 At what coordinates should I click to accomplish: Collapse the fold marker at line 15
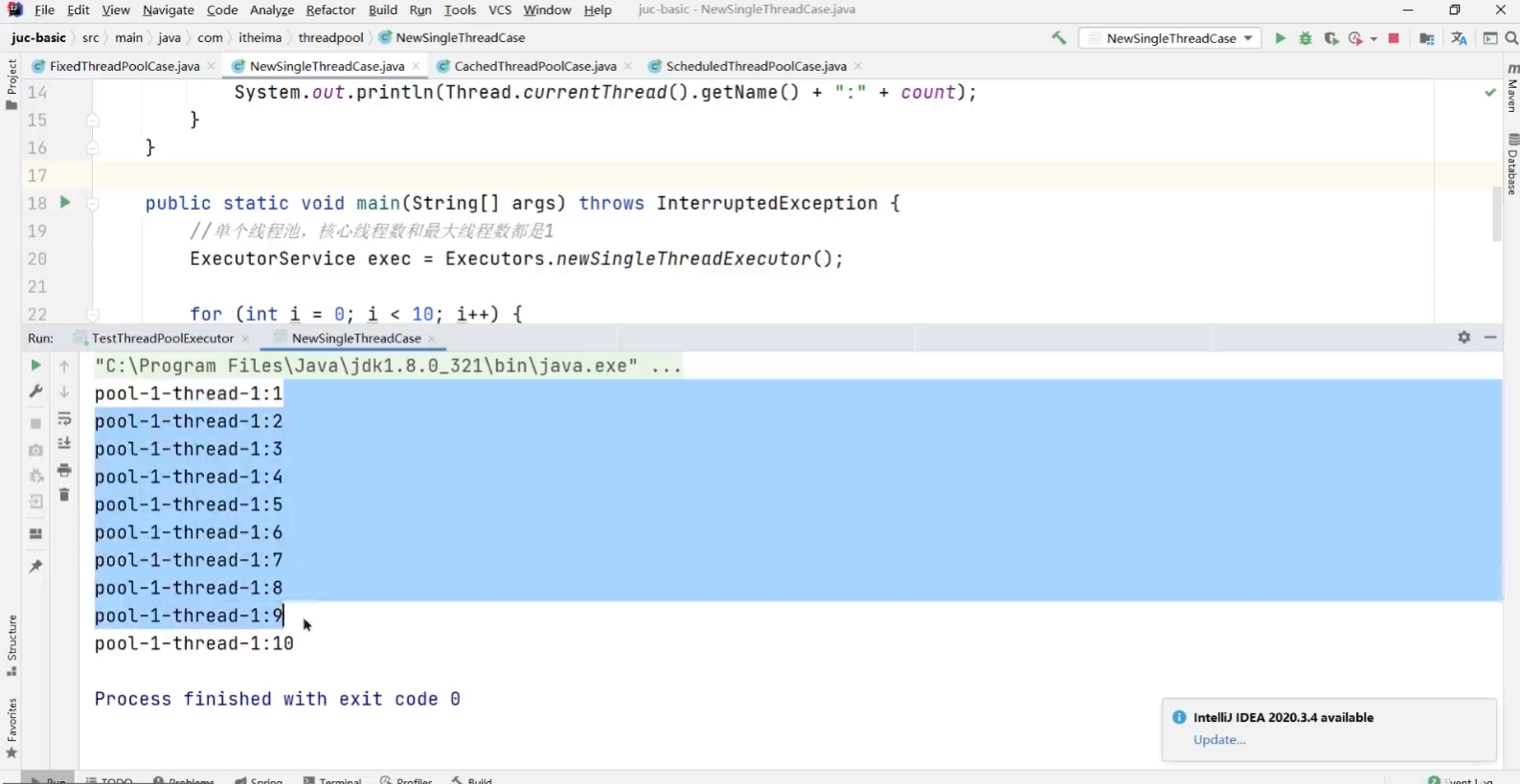93,120
